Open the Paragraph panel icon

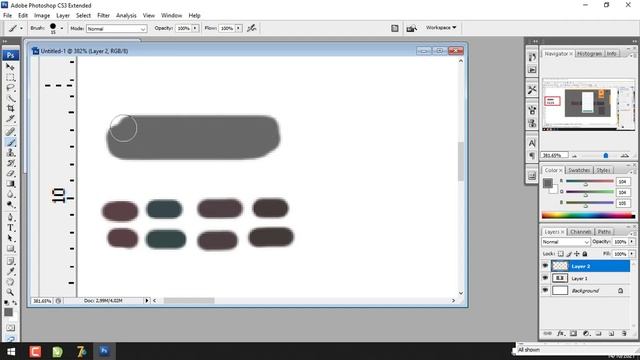click(x=532, y=156)
